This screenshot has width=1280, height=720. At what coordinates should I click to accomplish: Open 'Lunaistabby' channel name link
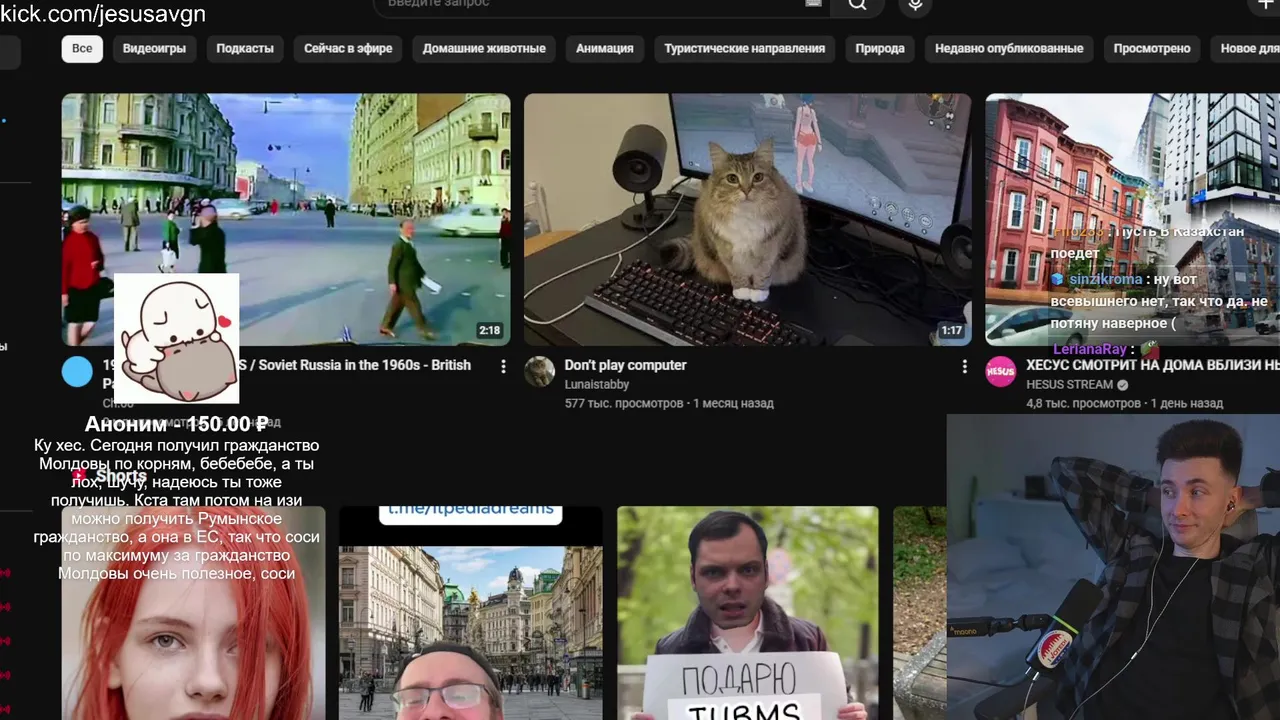(597, 384)
